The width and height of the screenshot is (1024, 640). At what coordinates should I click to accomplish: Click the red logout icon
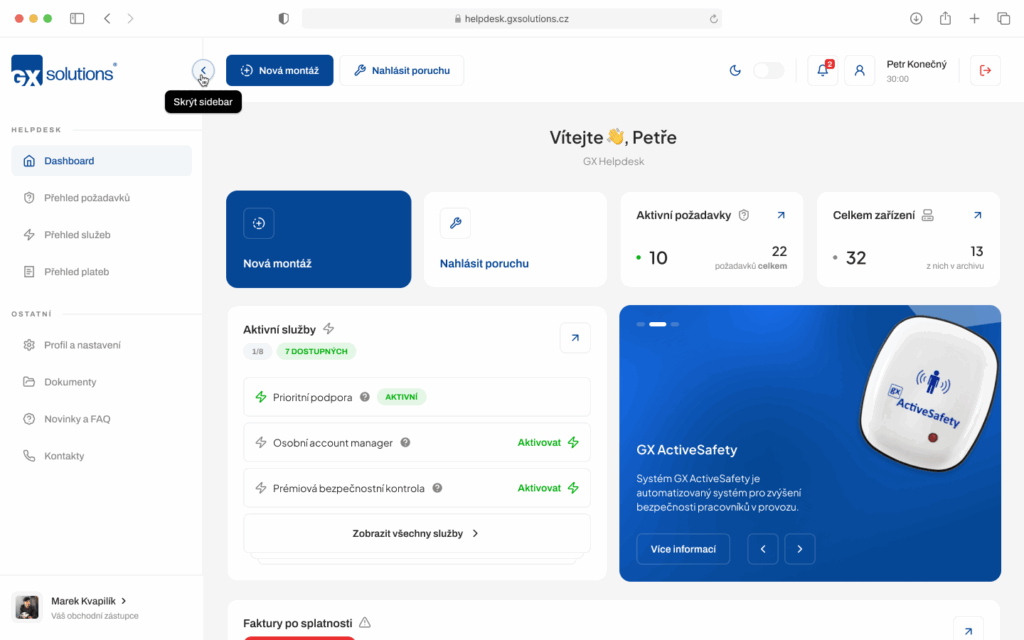click(x=985, y=70)
